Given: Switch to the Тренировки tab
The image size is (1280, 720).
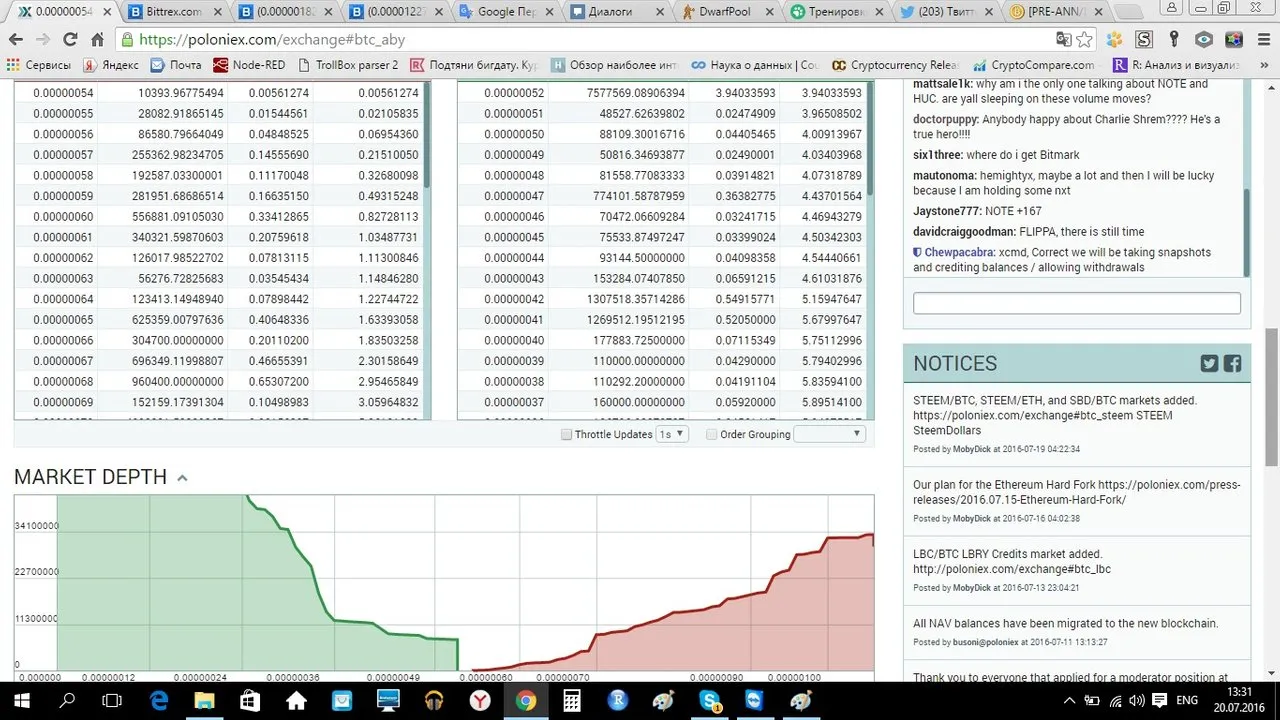Looking at the screenshot, I should [836, 12].
